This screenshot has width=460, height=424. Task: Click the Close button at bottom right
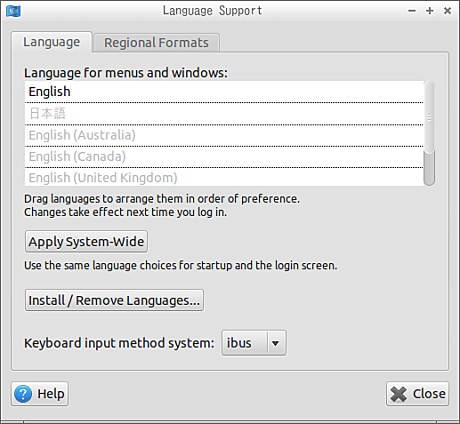[x=418, y=394]
